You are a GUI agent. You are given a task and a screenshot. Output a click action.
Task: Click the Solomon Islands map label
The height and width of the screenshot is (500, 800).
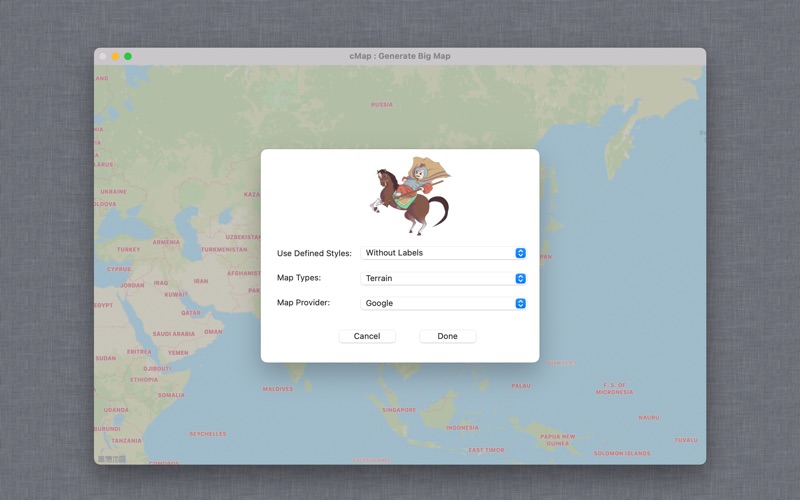[621, 453]
